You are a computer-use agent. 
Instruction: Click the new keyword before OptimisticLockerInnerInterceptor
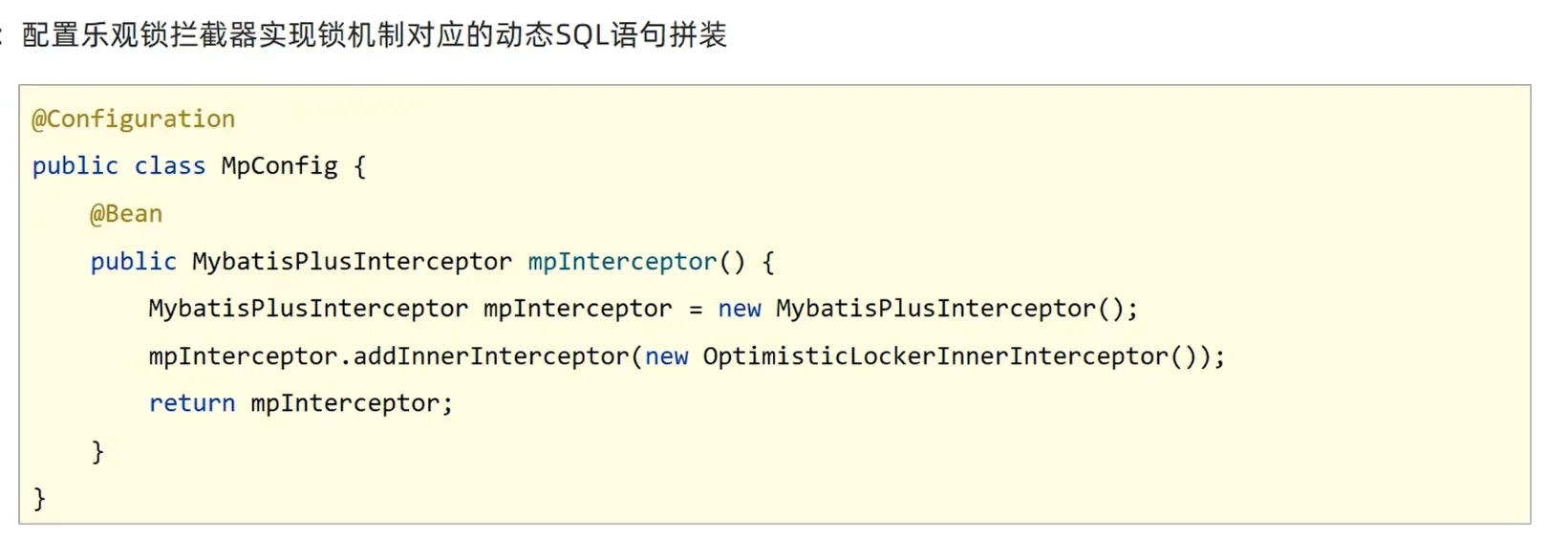click(x=666, y=356)
